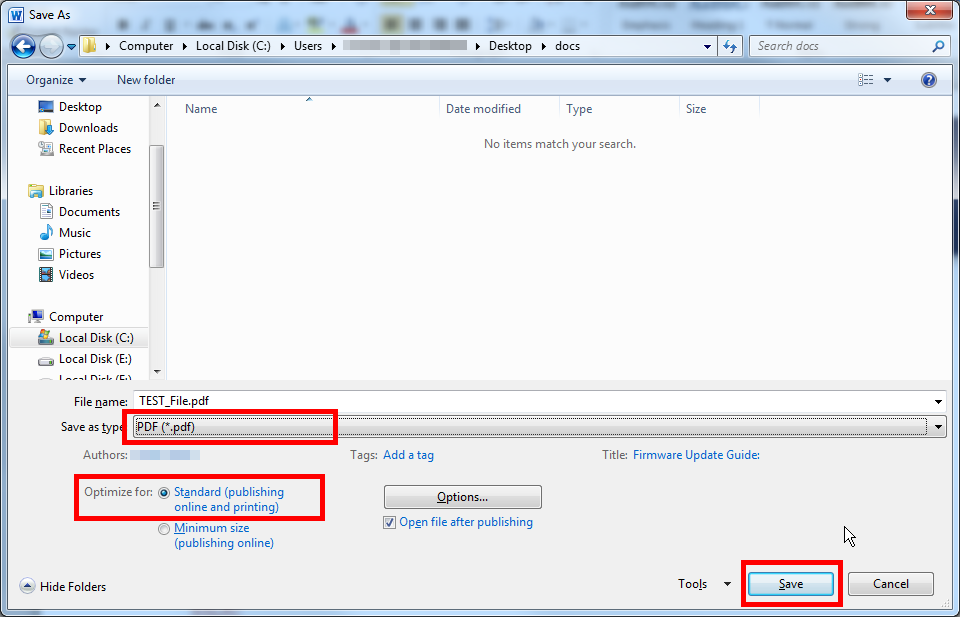Screen dimensions: 960x617
Task: Open the file name history dropdown
Action: (938, 401)
